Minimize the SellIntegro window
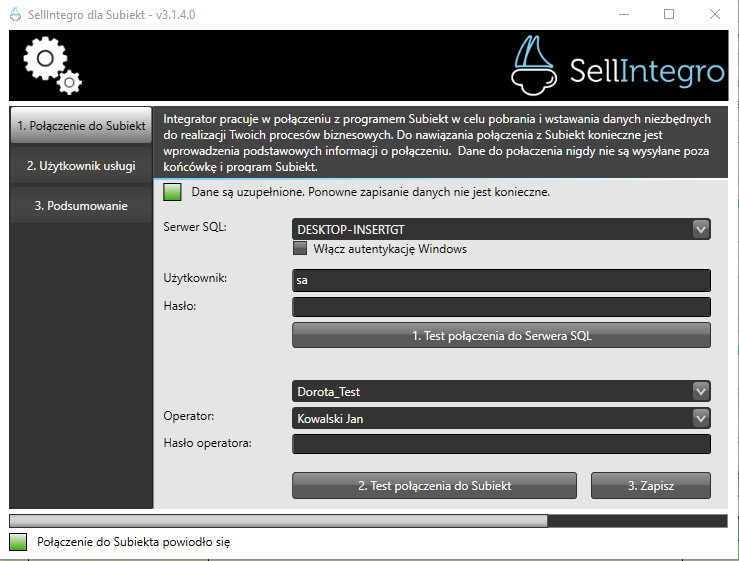Screen dimensions: 739x561 tap(624, 14)
